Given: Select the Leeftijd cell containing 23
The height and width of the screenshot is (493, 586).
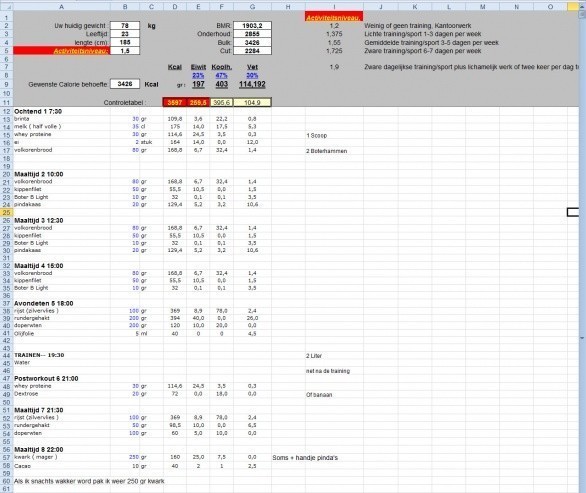Looking at the screenshot, I should pyautogui.click(x=125, y=34).
